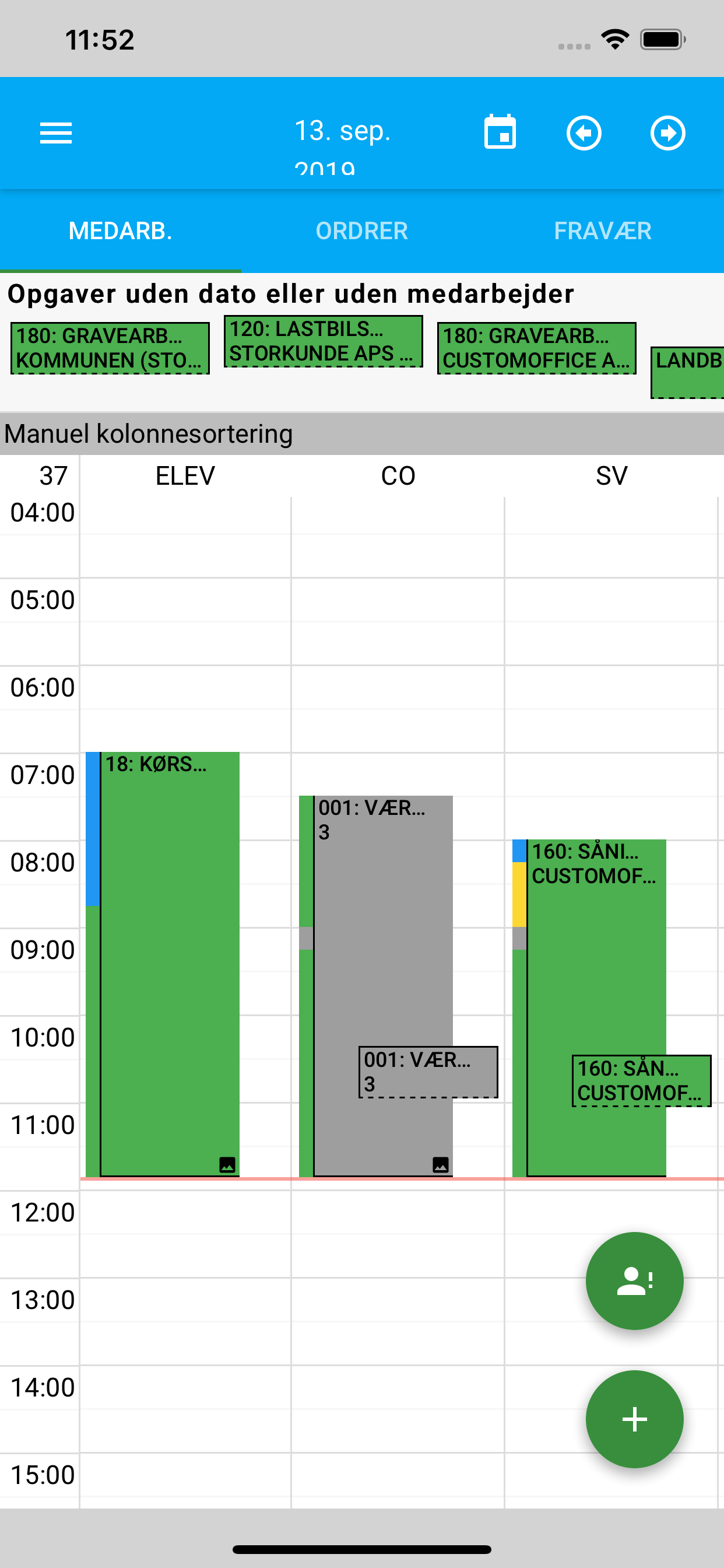Open the navigation hamburger menu
Image resolution: width=724 pixels, height=1568 pixels.
click(x=55, y=132)
